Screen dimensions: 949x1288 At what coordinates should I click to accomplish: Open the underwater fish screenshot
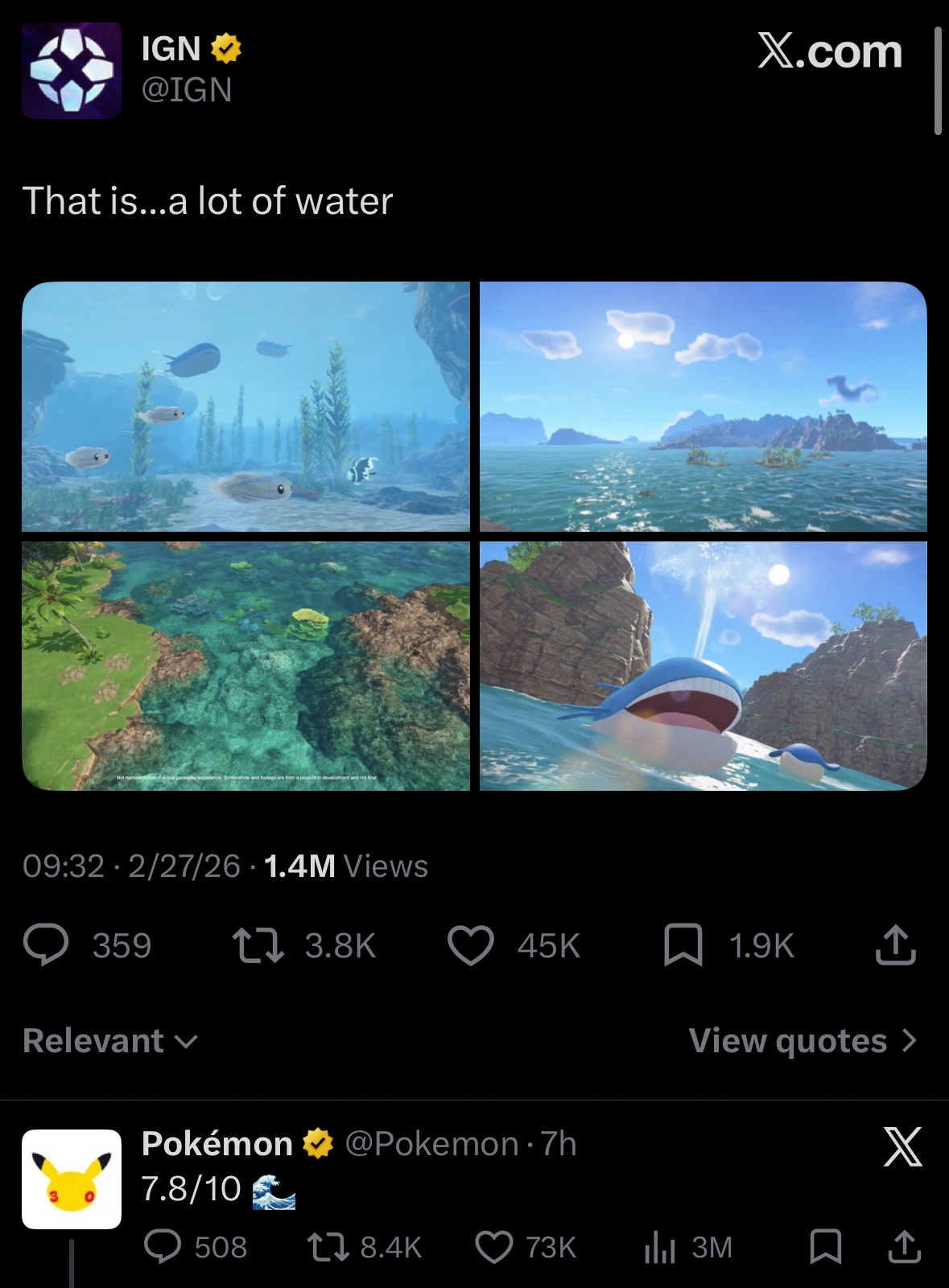coord(246,406)
